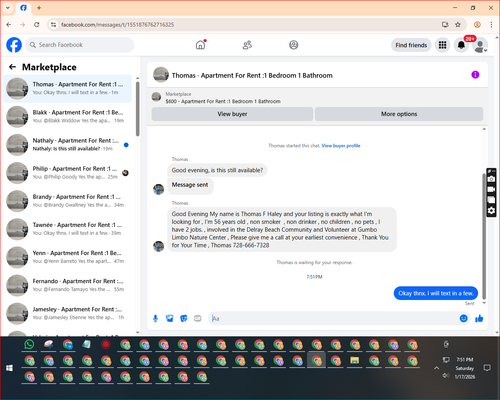Click the Facebook logo icon
500x400 pixels.
tap(14, 45)
